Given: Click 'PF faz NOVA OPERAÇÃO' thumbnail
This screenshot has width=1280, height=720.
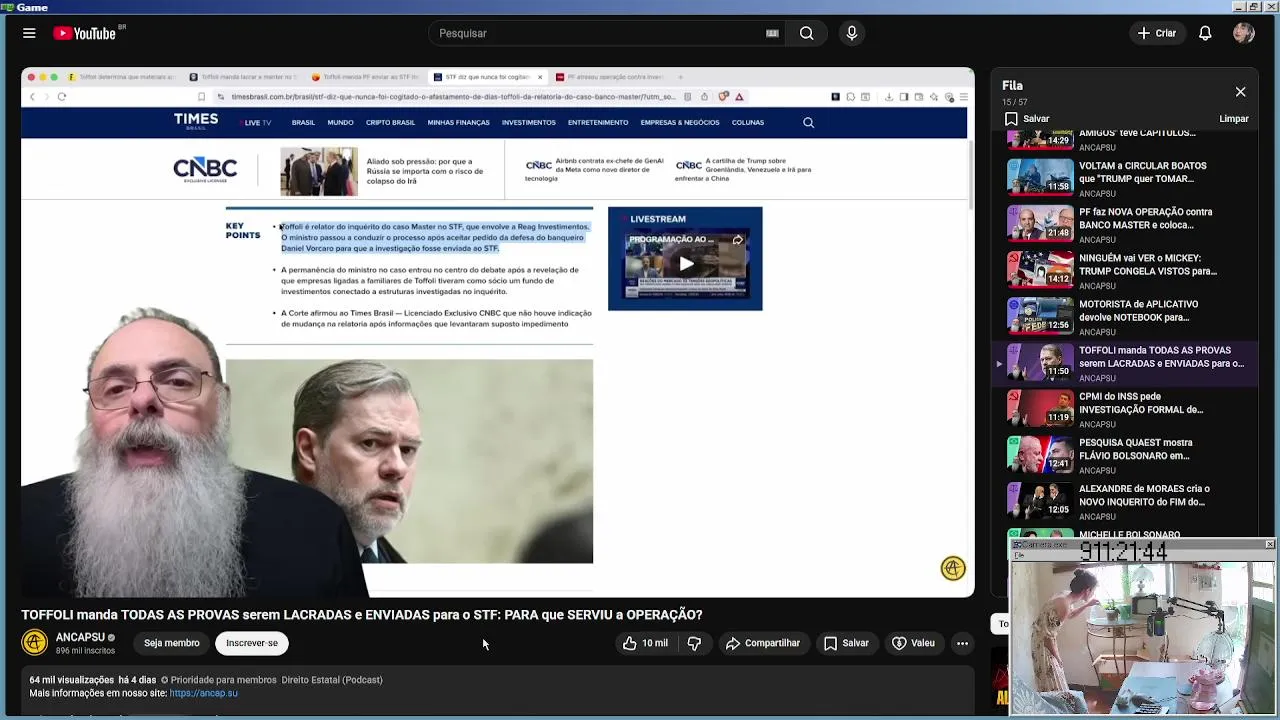Looking at the screenshot, I should pos(1040,224).
